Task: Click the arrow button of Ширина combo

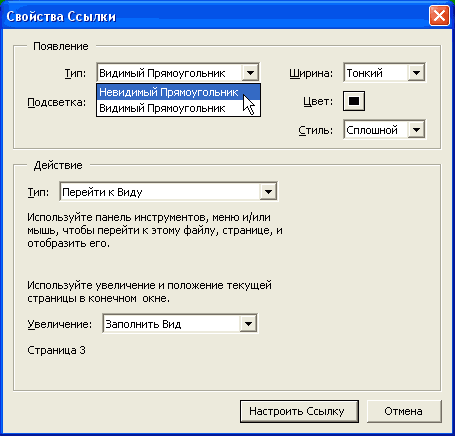Action: click(416, 72)
